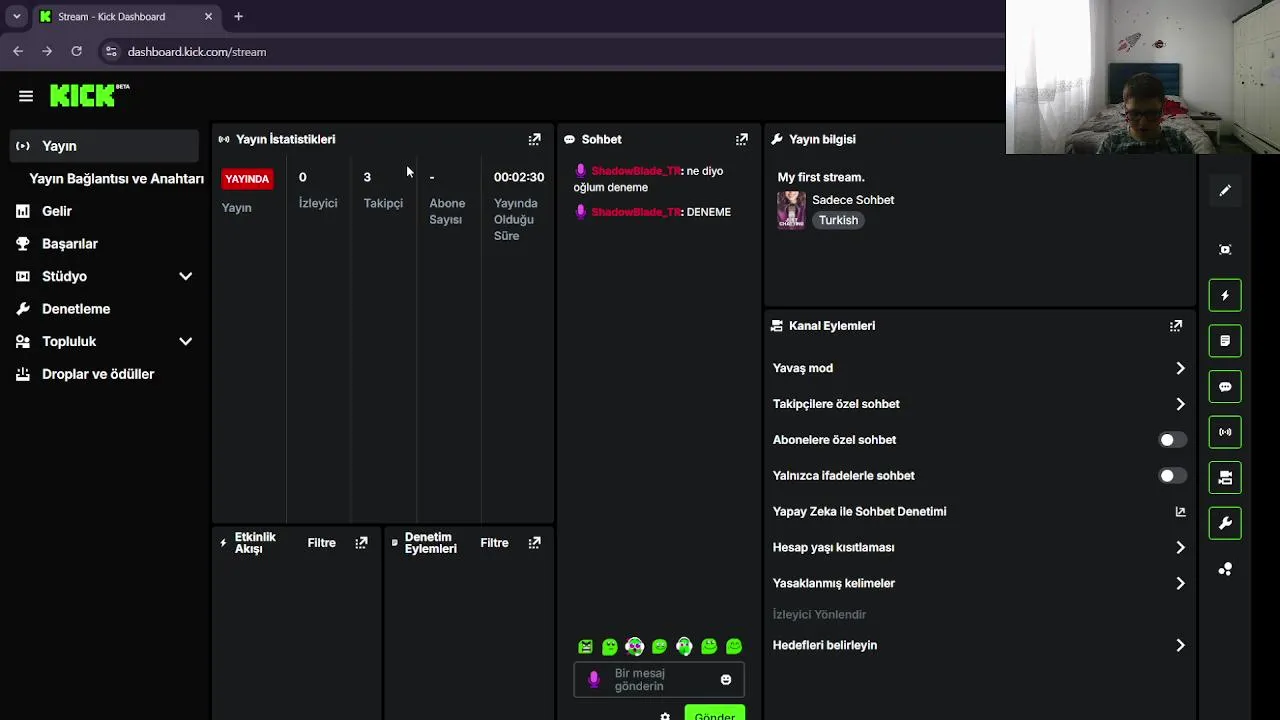The height and width of the screenshot is (720, 1280).
Task: Click ShadowBlade_TR in the DENEME message
Action: (636, 212)
